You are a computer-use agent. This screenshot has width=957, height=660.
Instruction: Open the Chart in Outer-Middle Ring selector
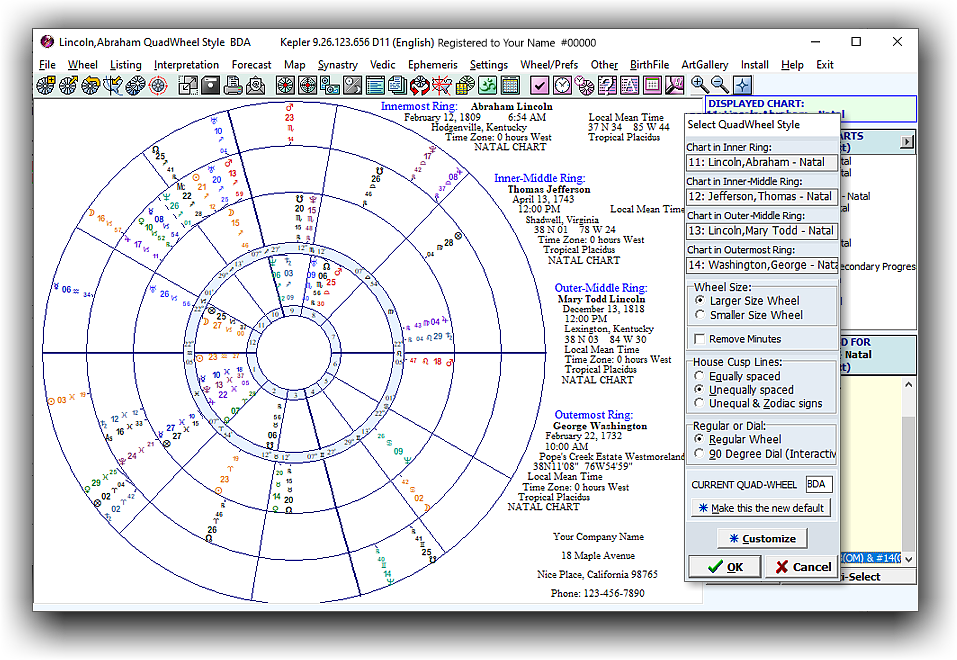coord(762,231)
